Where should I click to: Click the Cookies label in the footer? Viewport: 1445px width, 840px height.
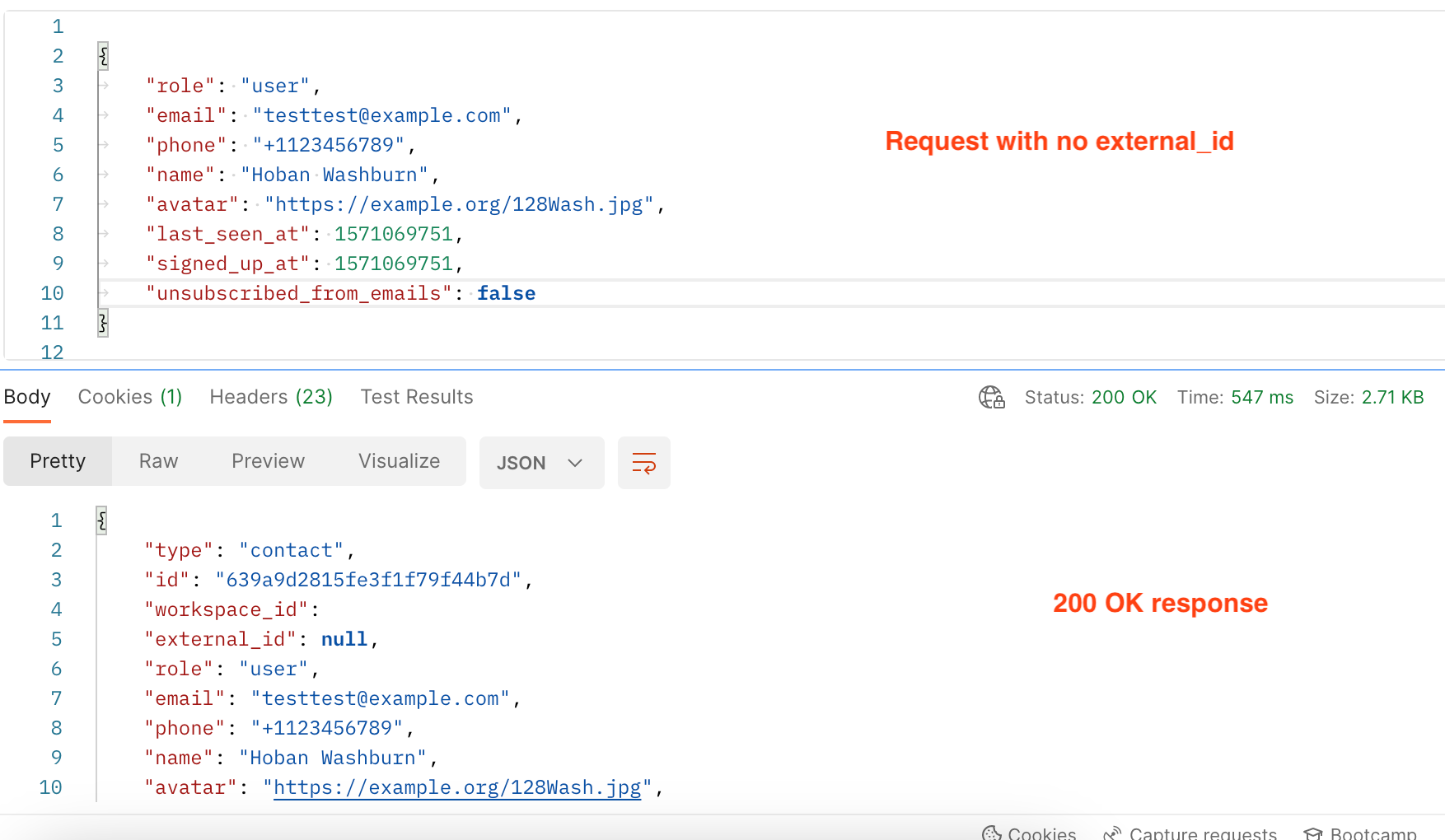tap(1041, 833)
